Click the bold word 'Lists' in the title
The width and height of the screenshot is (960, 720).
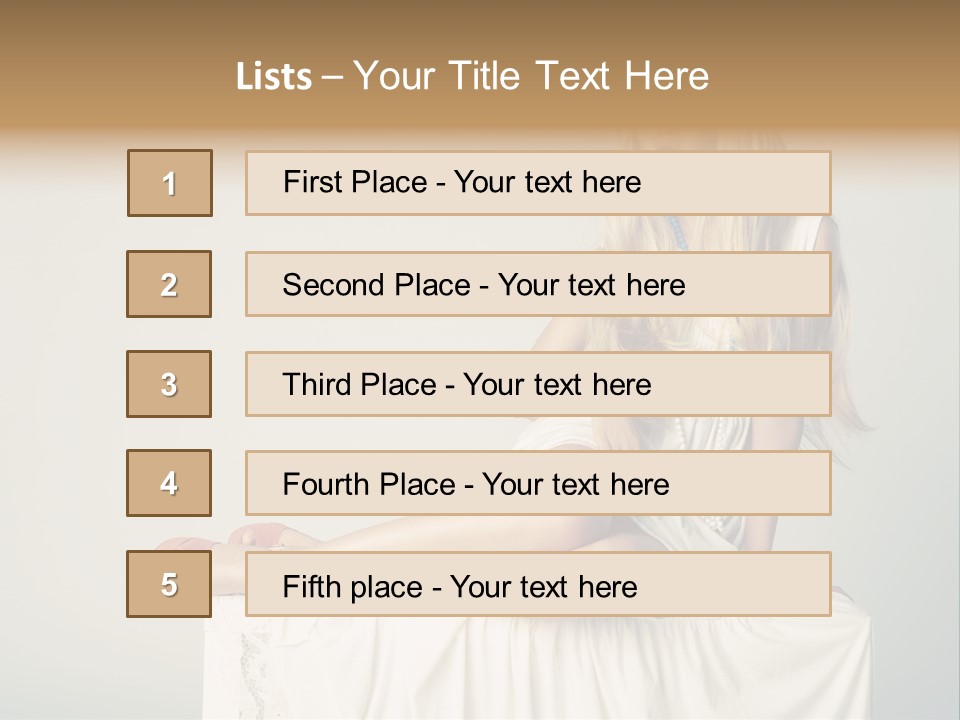(274, 77)
